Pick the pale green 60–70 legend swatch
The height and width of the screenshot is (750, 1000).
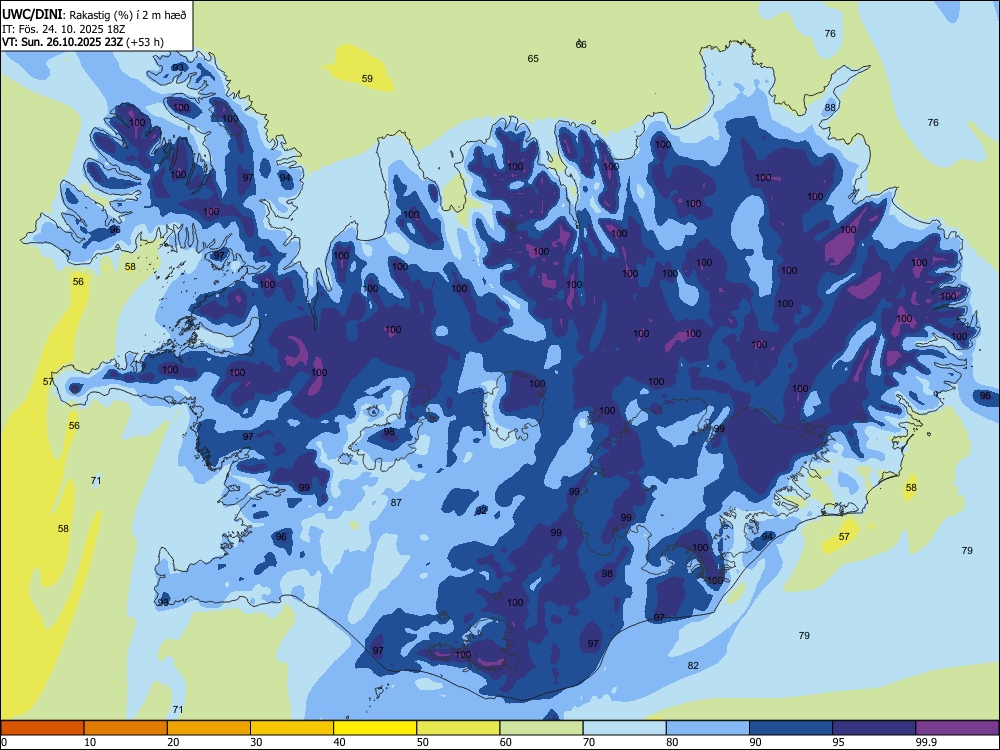(x=541, y=728)
